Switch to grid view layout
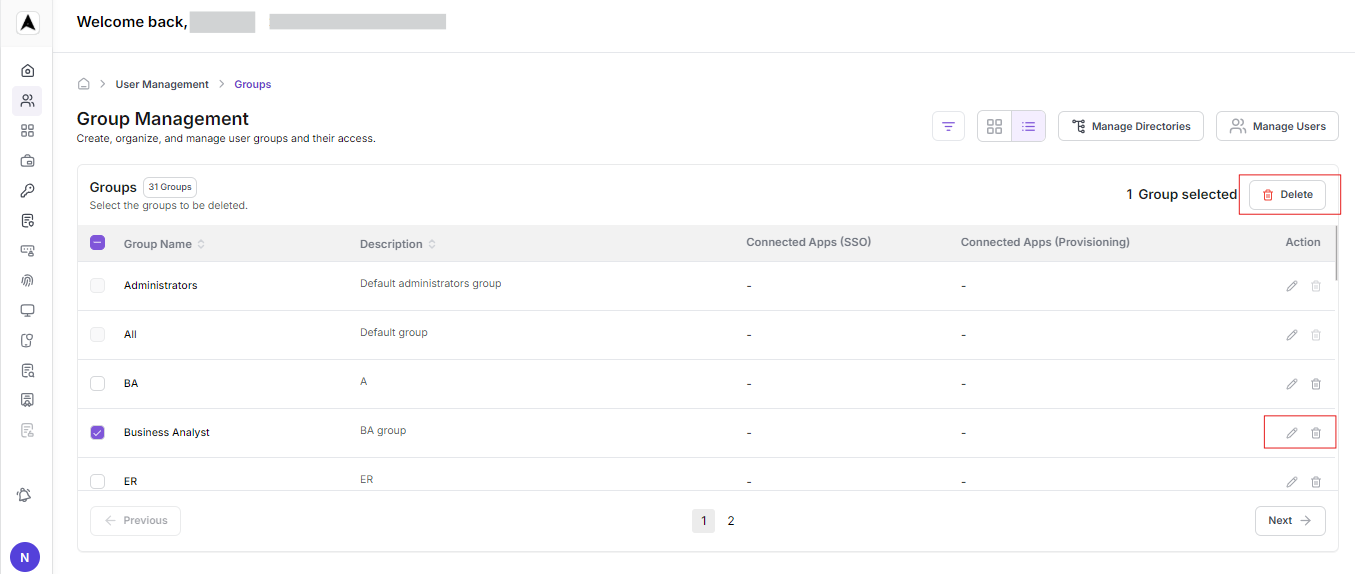The image size is (1355, 574). pyautogui.click(x=994, y=126)
